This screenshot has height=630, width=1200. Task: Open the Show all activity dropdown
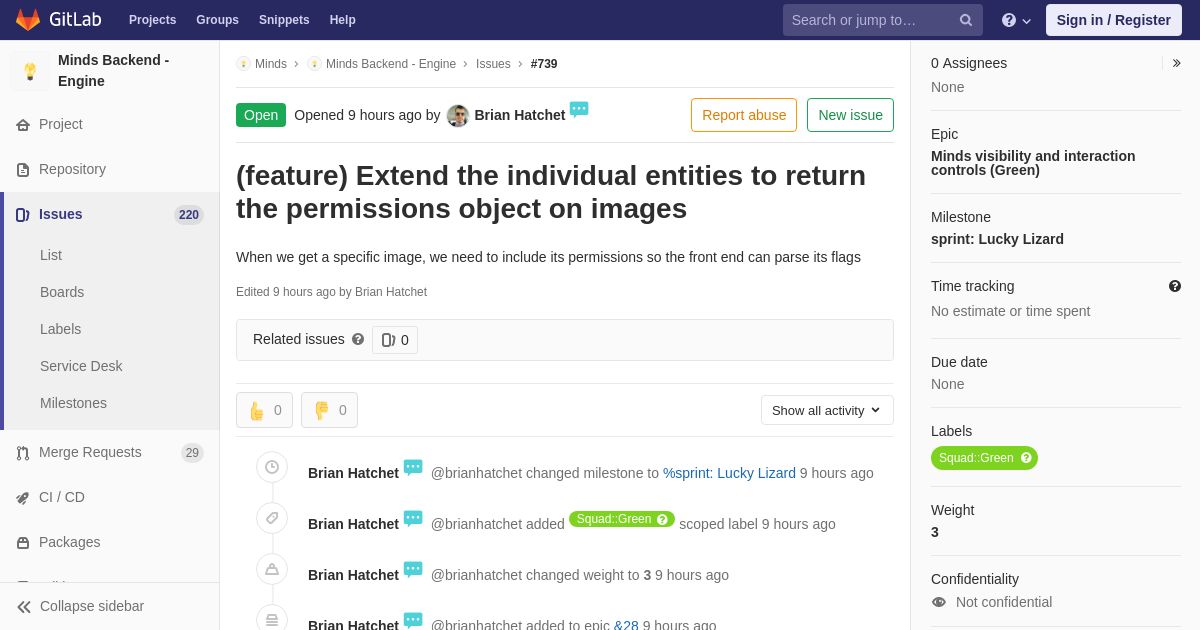tap(827, 410)
